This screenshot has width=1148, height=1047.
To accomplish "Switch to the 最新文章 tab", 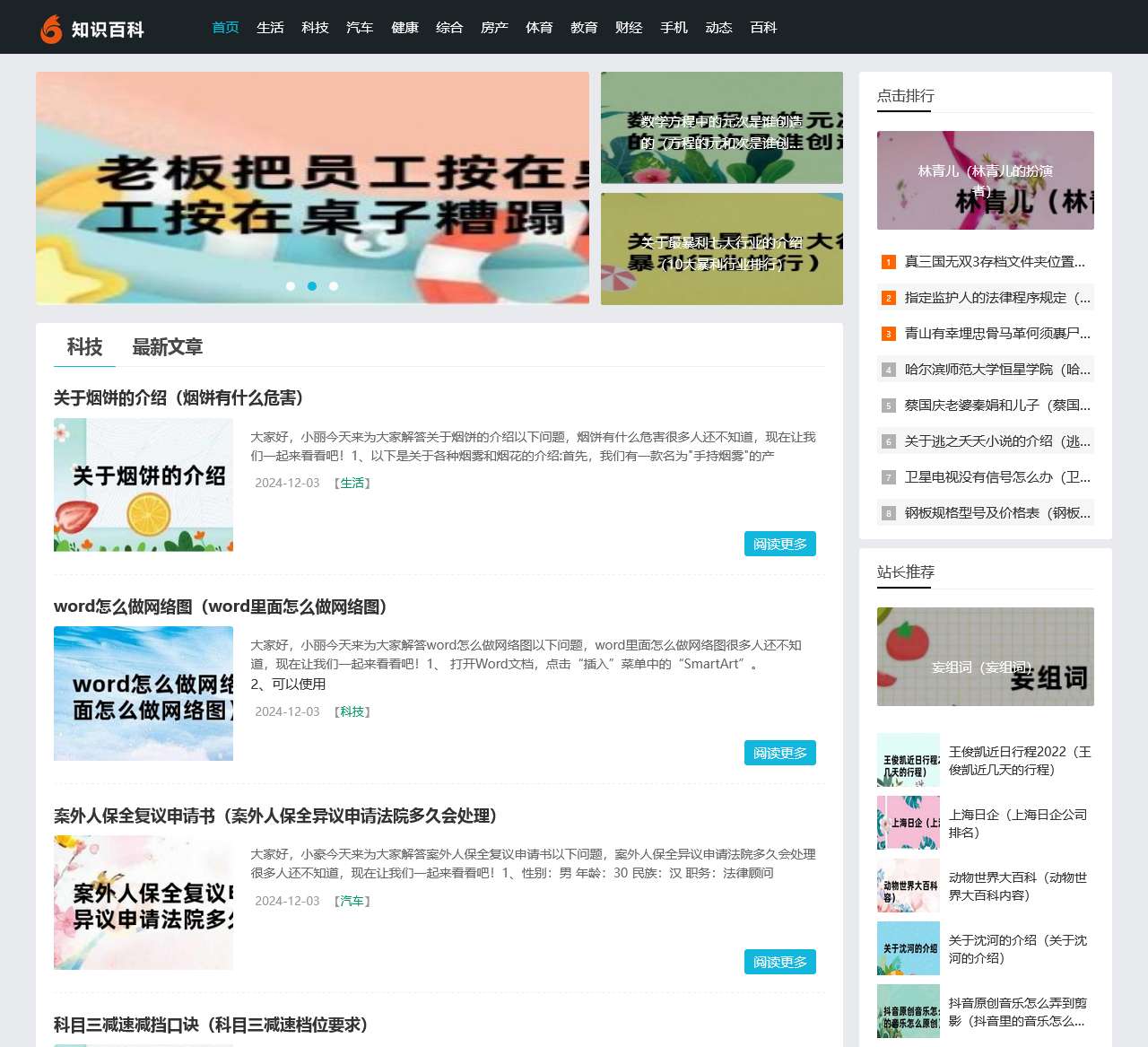I will (168, 347).
